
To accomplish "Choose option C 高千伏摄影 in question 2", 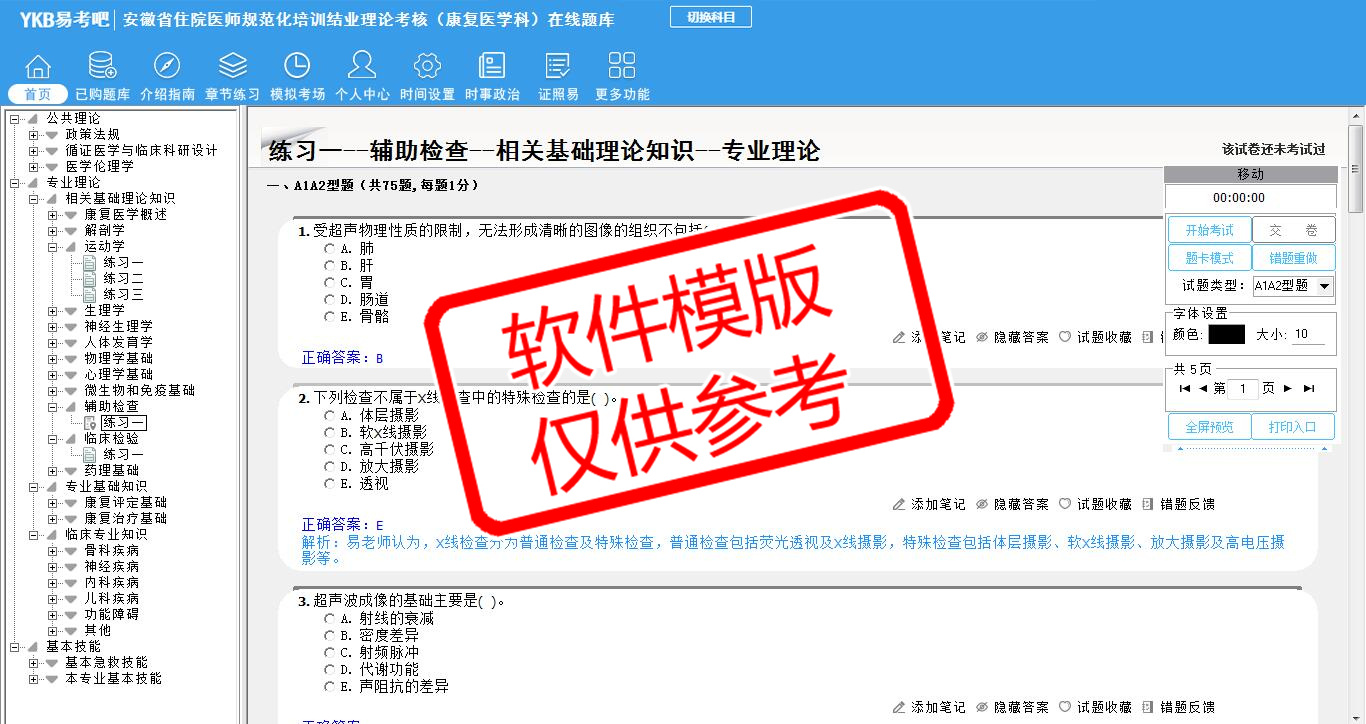I will (x=330, y=449).
